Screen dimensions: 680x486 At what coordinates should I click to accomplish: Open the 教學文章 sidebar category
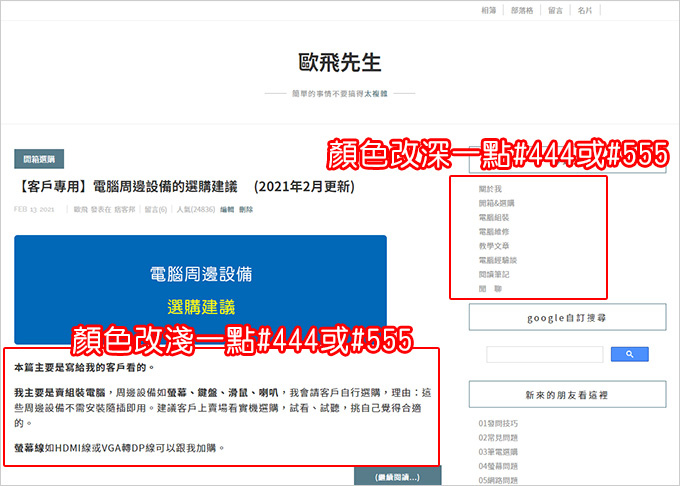pyautogui.click(x=494, y=246)
